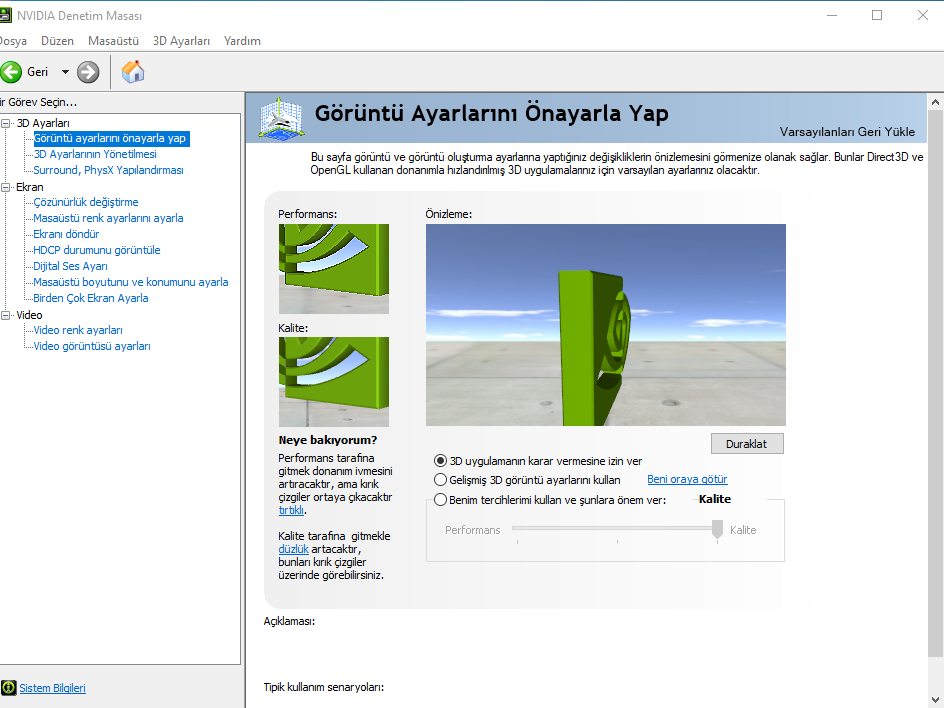The width and height of the screenshot is (944, 708).
Task: Click the NVIDIA title bar app icon
Action: click(5, 15)
